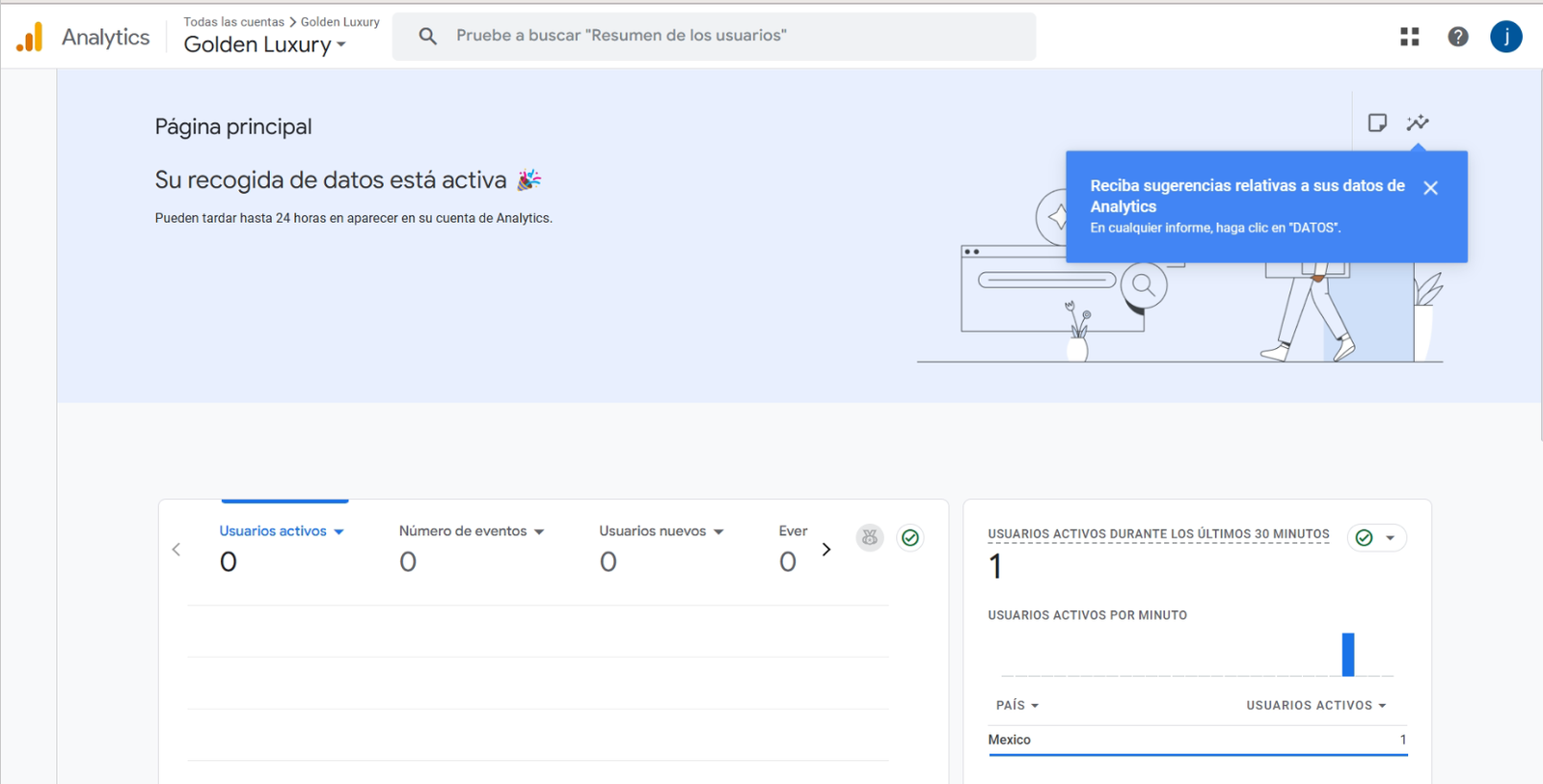Click the Insights sparkline icon
This screenshot has width=1543, height=784.
pos(1417,122)
